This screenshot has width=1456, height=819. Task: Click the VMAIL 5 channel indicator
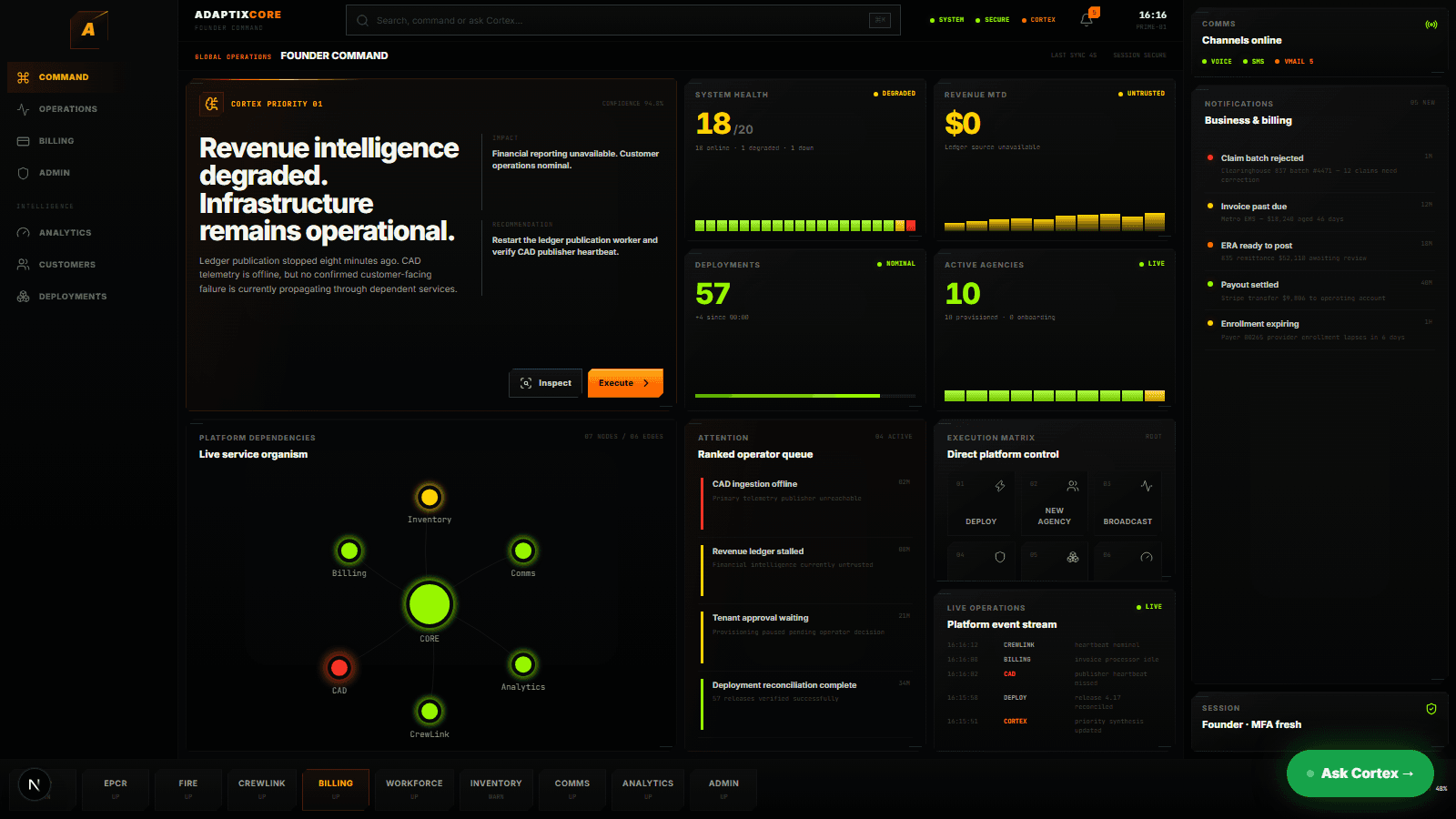[x=1294, y=62]
